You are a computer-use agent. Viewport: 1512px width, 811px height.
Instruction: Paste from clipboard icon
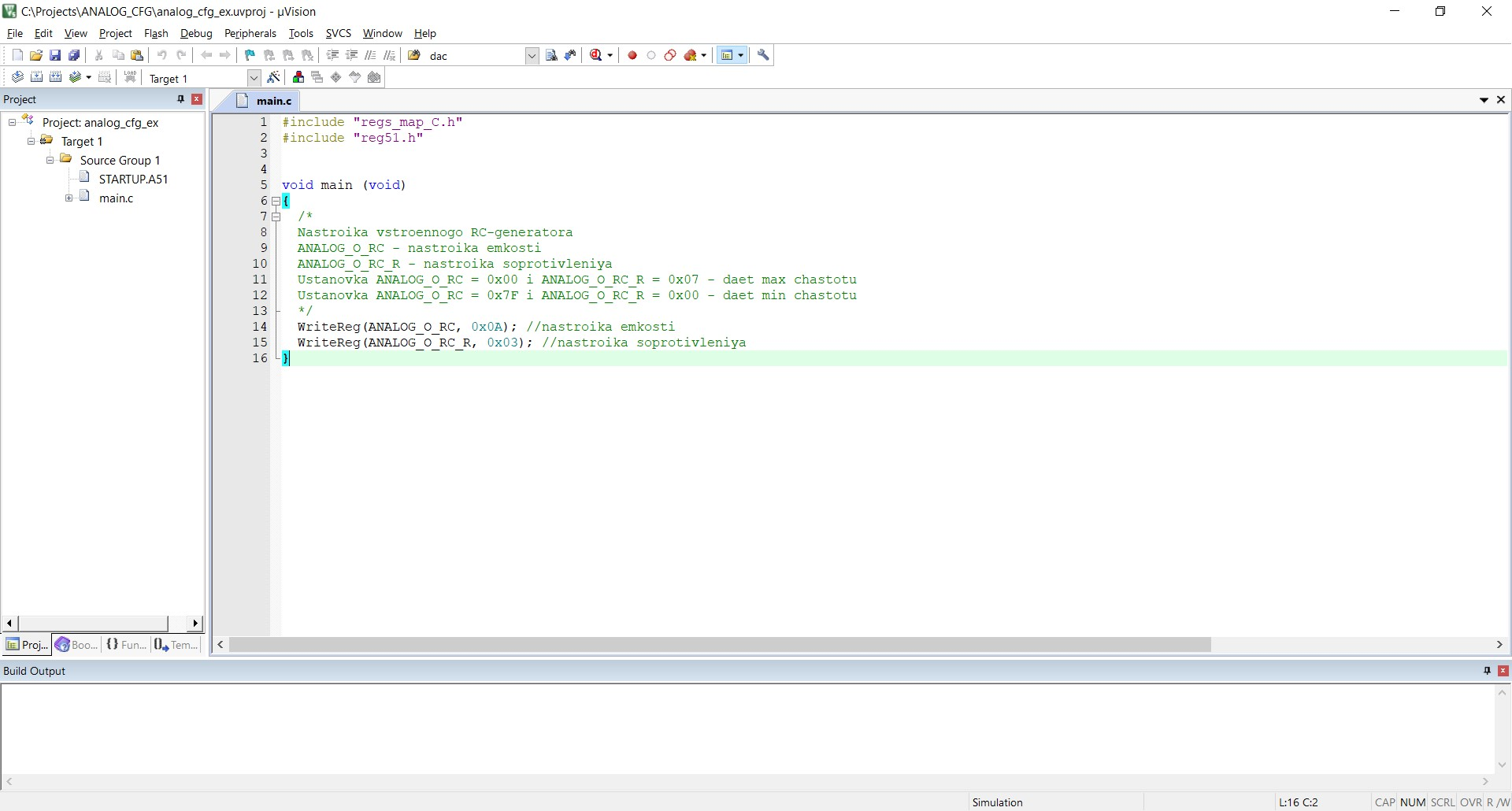(x=137, y=55)
